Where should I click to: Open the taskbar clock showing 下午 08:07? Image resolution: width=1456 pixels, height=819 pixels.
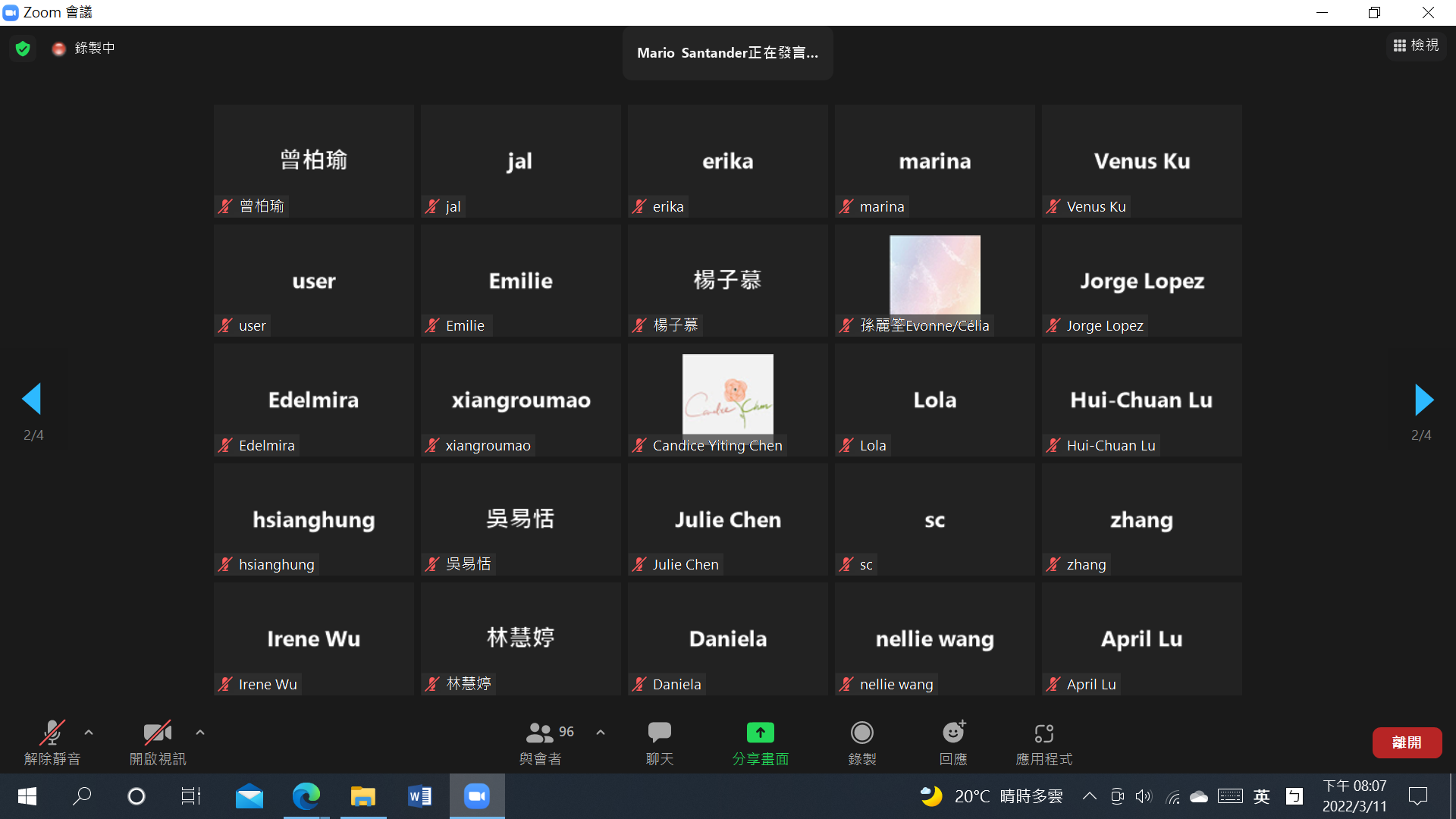[1354, 796]
